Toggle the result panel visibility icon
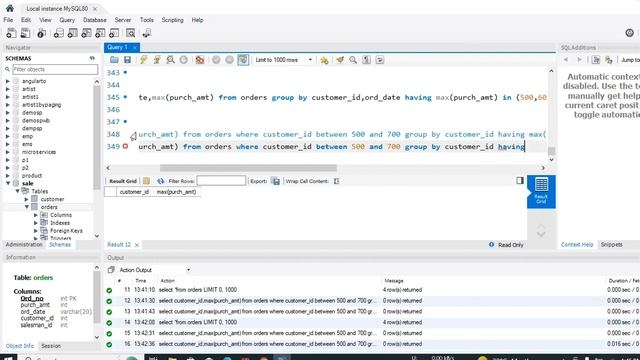640x360 pixels. (x=520, y=180)
